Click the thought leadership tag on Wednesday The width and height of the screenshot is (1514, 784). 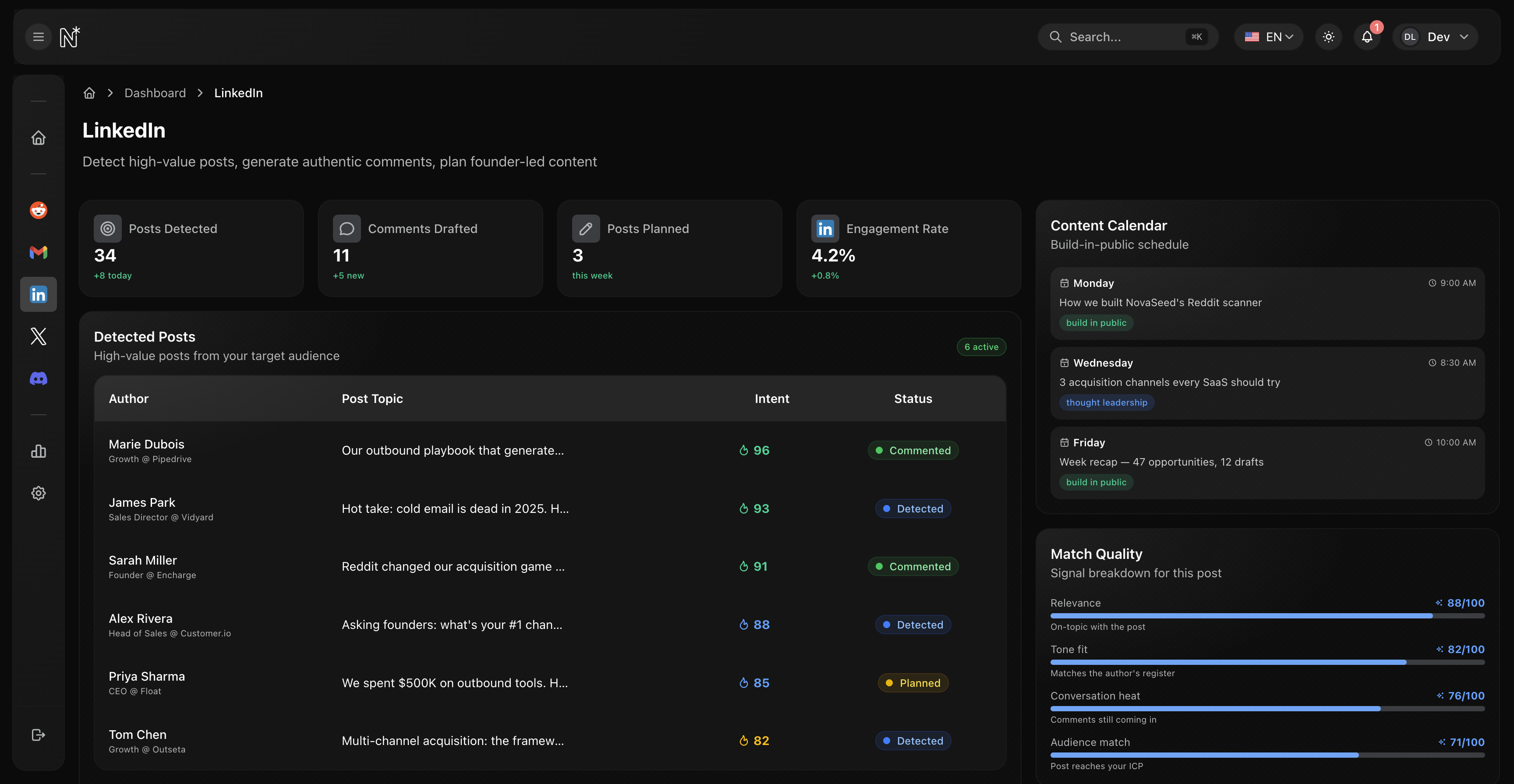pos(1107,403)
